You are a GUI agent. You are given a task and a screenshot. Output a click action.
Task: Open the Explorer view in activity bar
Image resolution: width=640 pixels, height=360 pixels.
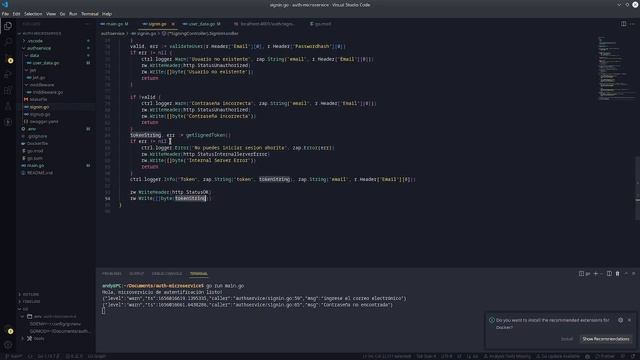click(x=8, y=26)
